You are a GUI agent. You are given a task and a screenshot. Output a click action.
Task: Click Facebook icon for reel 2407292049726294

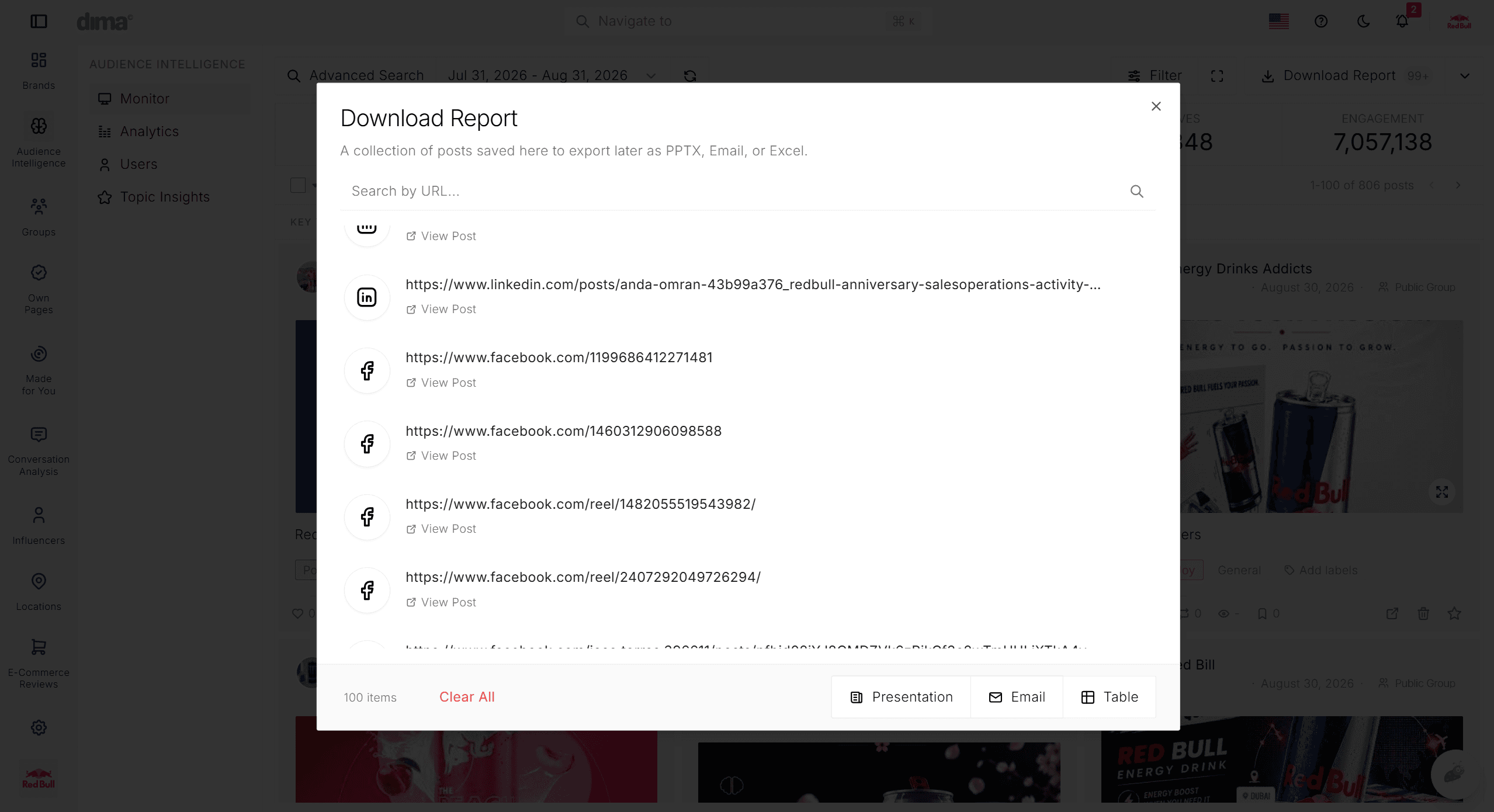[x=367, y=590]
